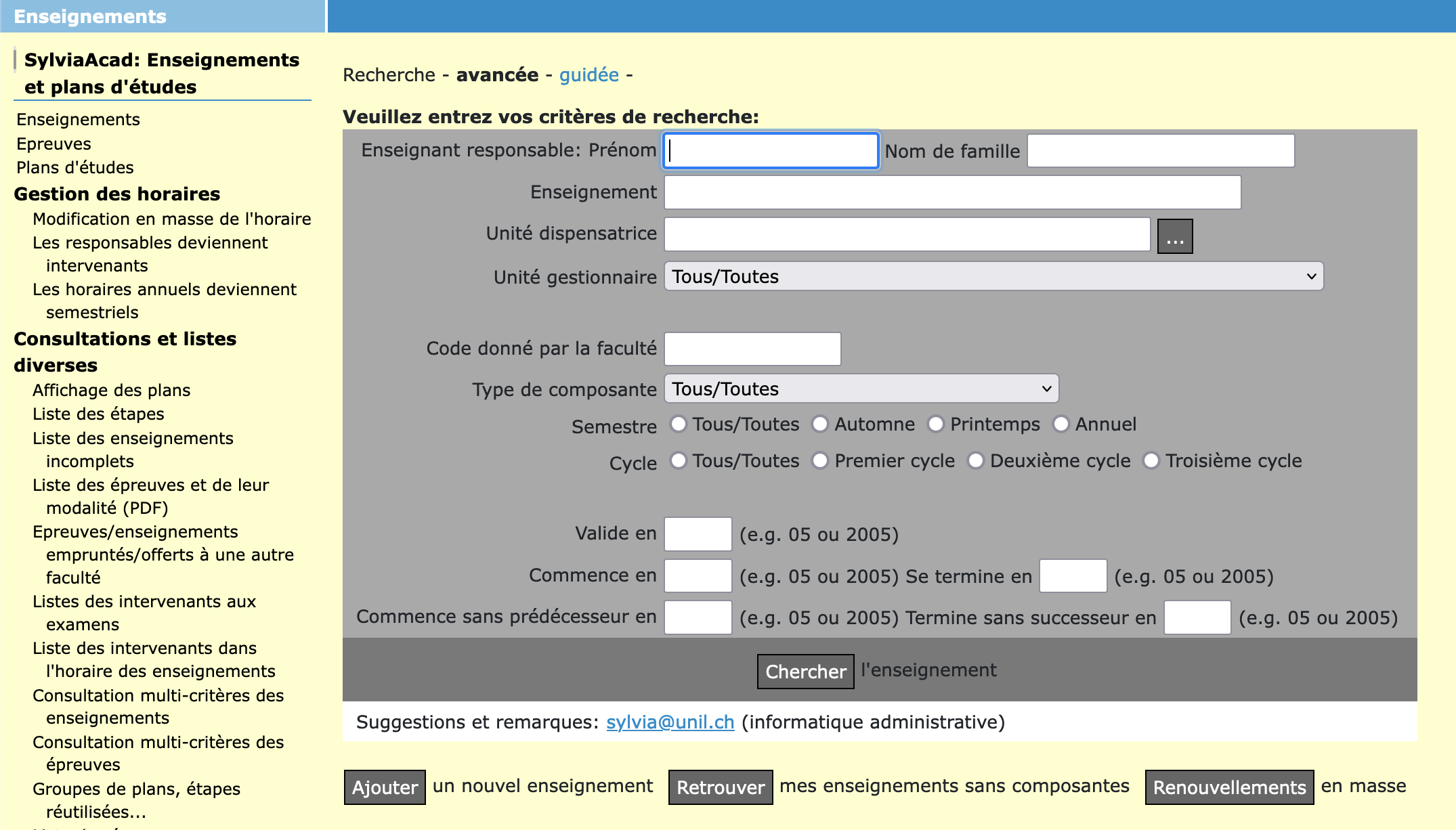Select the Annuel semester radio button
The width and height of the screenshot is (1456, 830).
[x=1061, y=424]
